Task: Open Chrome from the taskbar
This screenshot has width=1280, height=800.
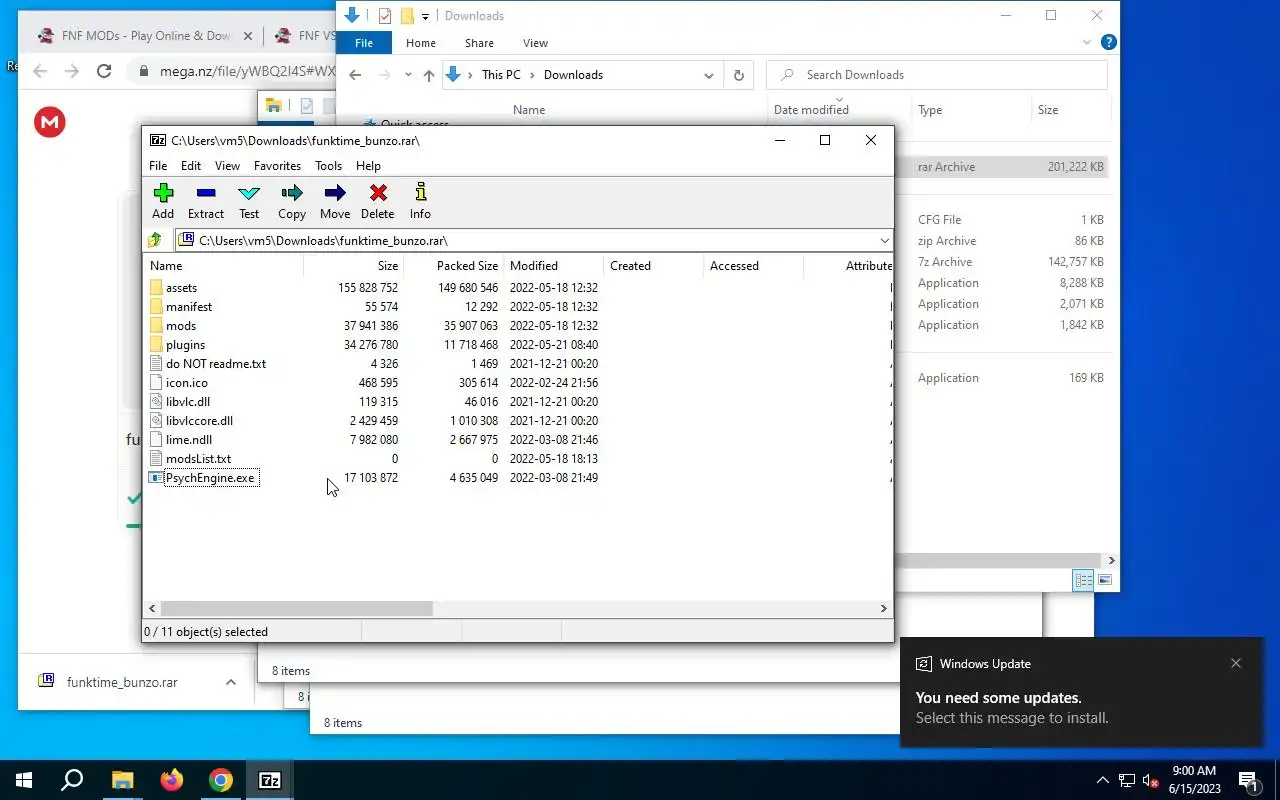Action: [x=221, y=780]
